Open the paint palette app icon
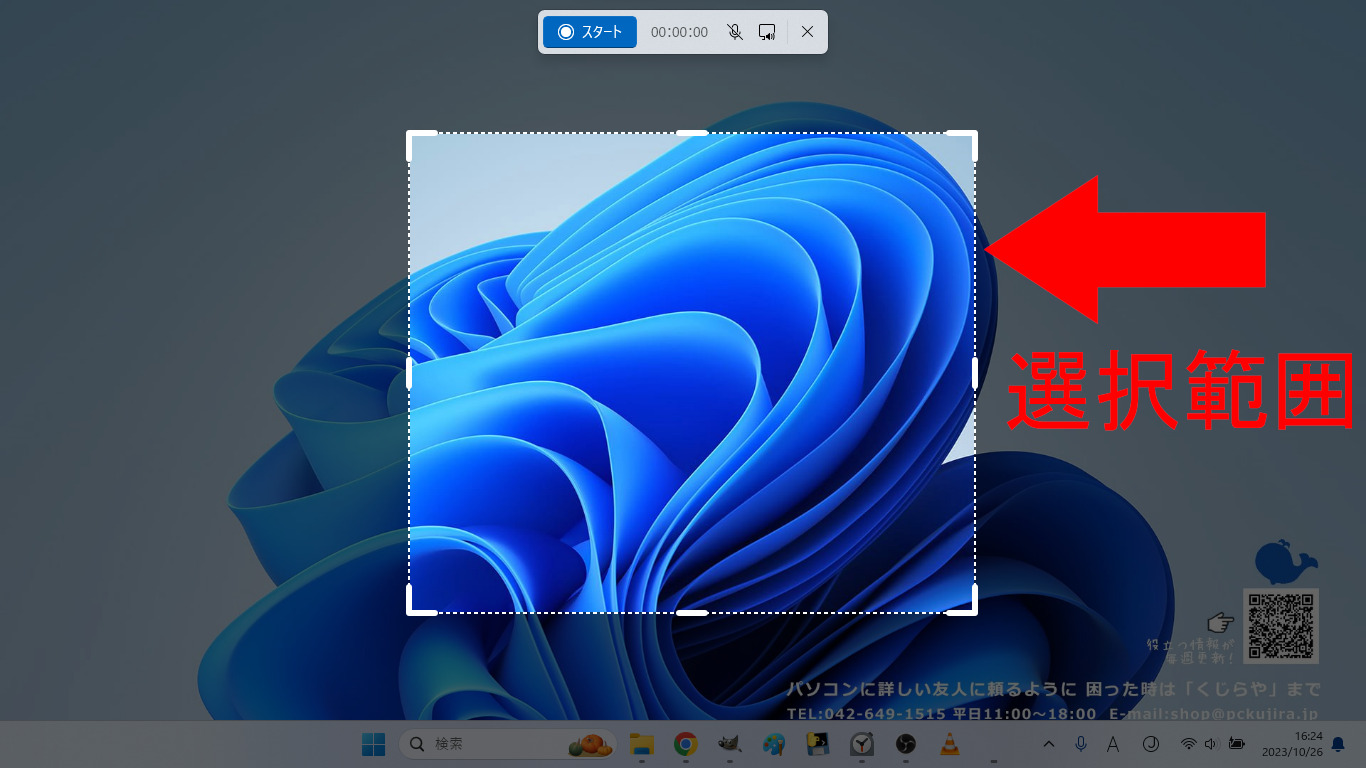 [x=773, y=744]
